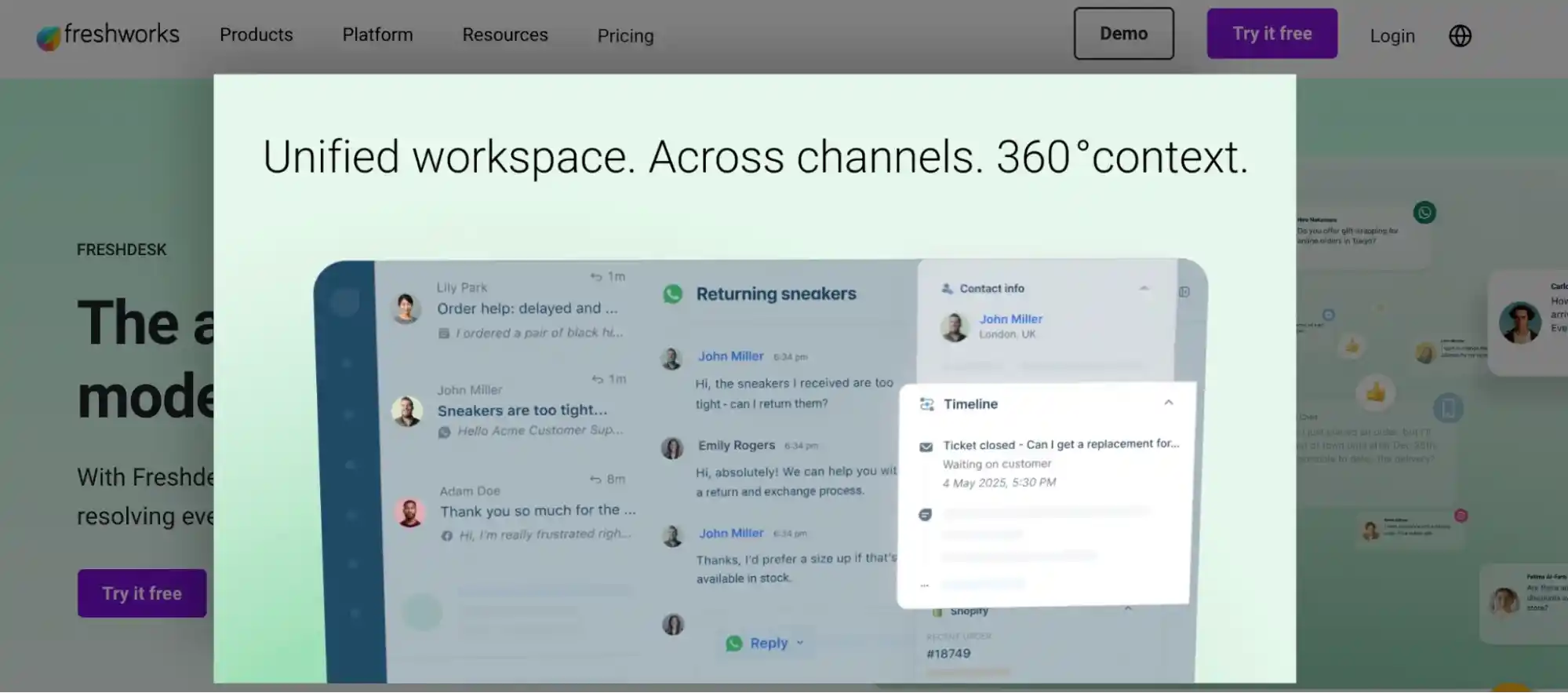Click the reply arrow icon on Adam Doe row
The height and width of the screenshot is (693, 1568).
(x=595, y=480)
